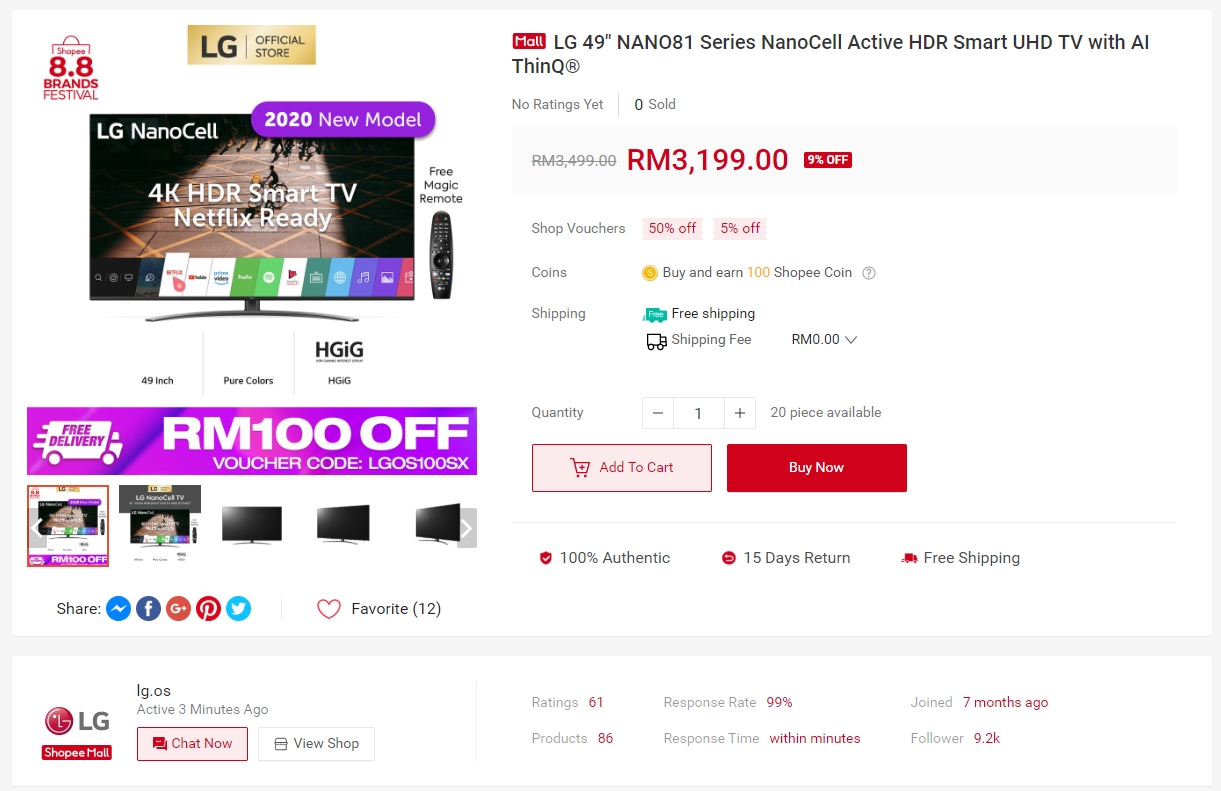Claim the 50% off shop voucher
Viewport: 1221px width, 791px height.
[672, 228]
